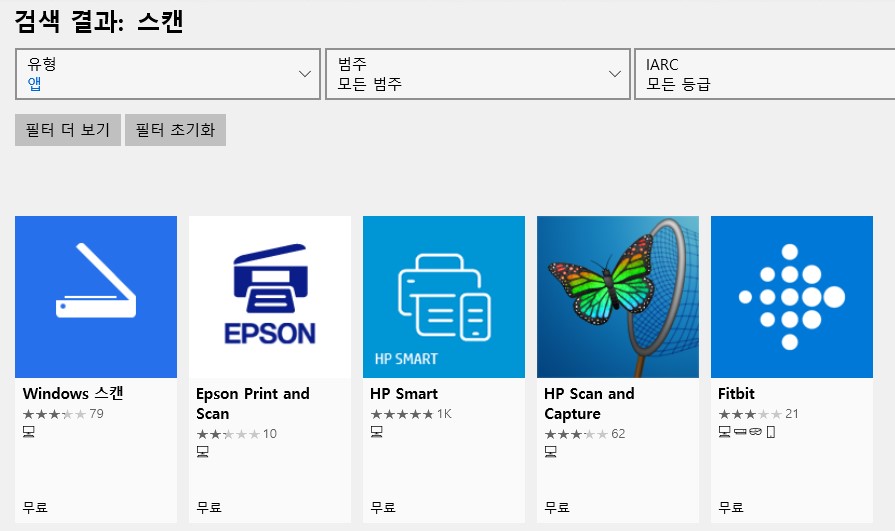Click the mobile phone device icon under Fitbit
The image size is (895, 531).
click(771, 432)
